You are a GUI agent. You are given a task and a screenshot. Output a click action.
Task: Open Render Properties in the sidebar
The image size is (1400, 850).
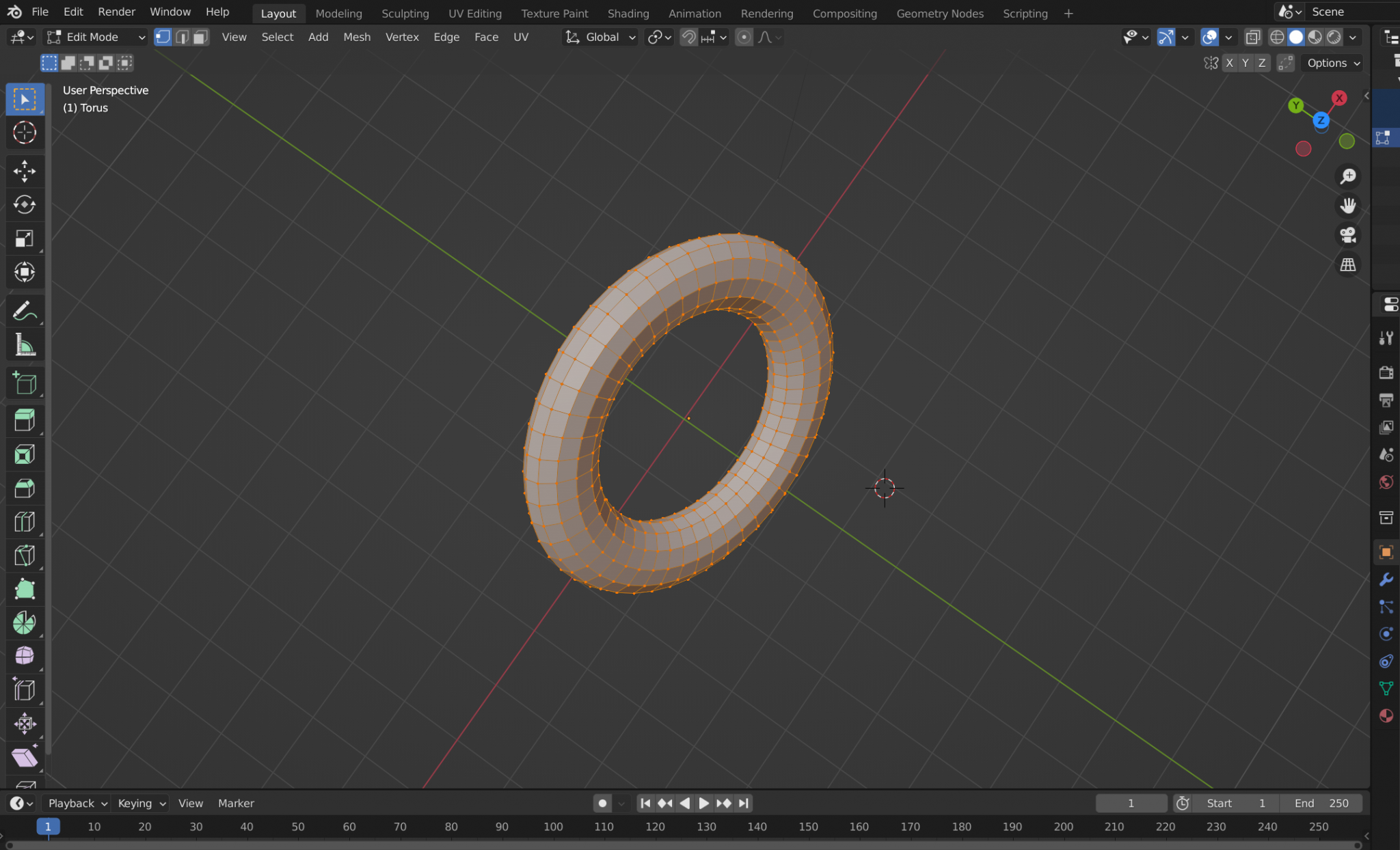pyautogui.click(x=1386, y=372)
